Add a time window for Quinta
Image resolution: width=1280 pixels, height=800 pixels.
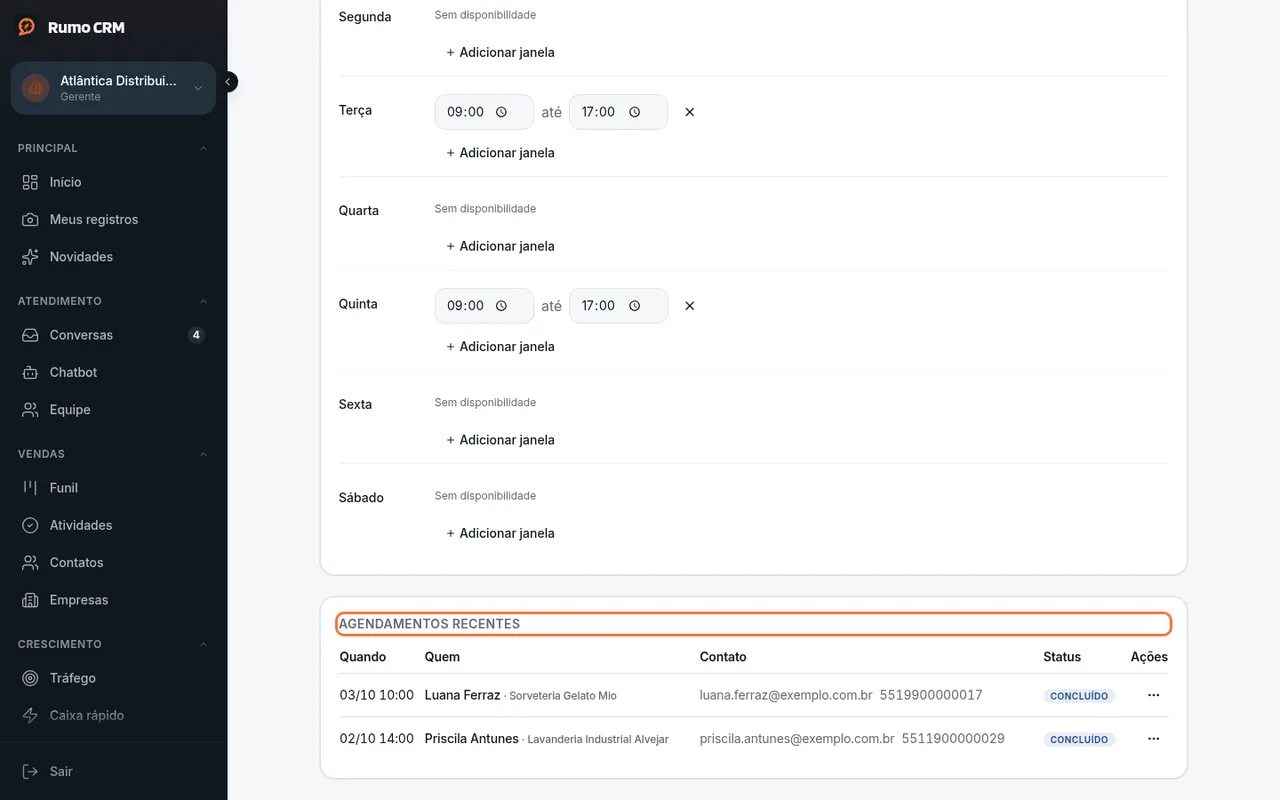pyautogui.click(x=500, y=347)
